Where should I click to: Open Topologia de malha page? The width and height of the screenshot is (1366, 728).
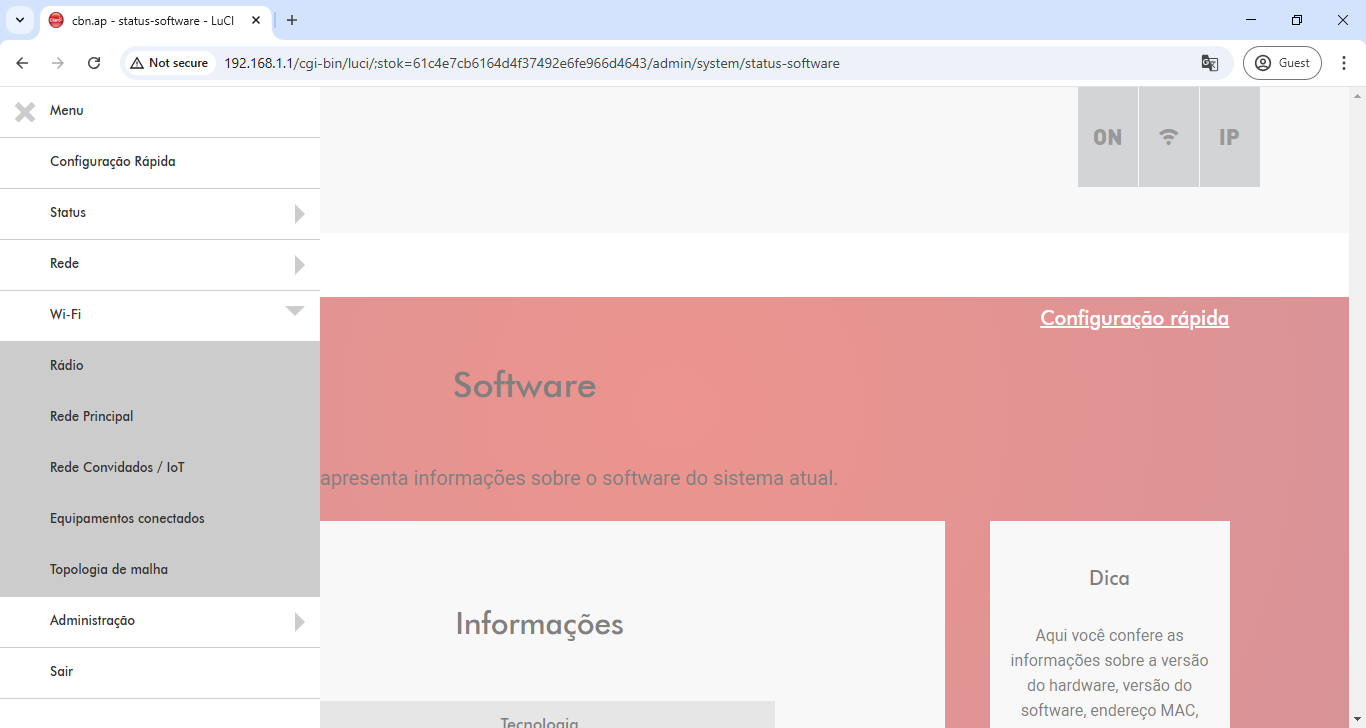coord(109,570)
